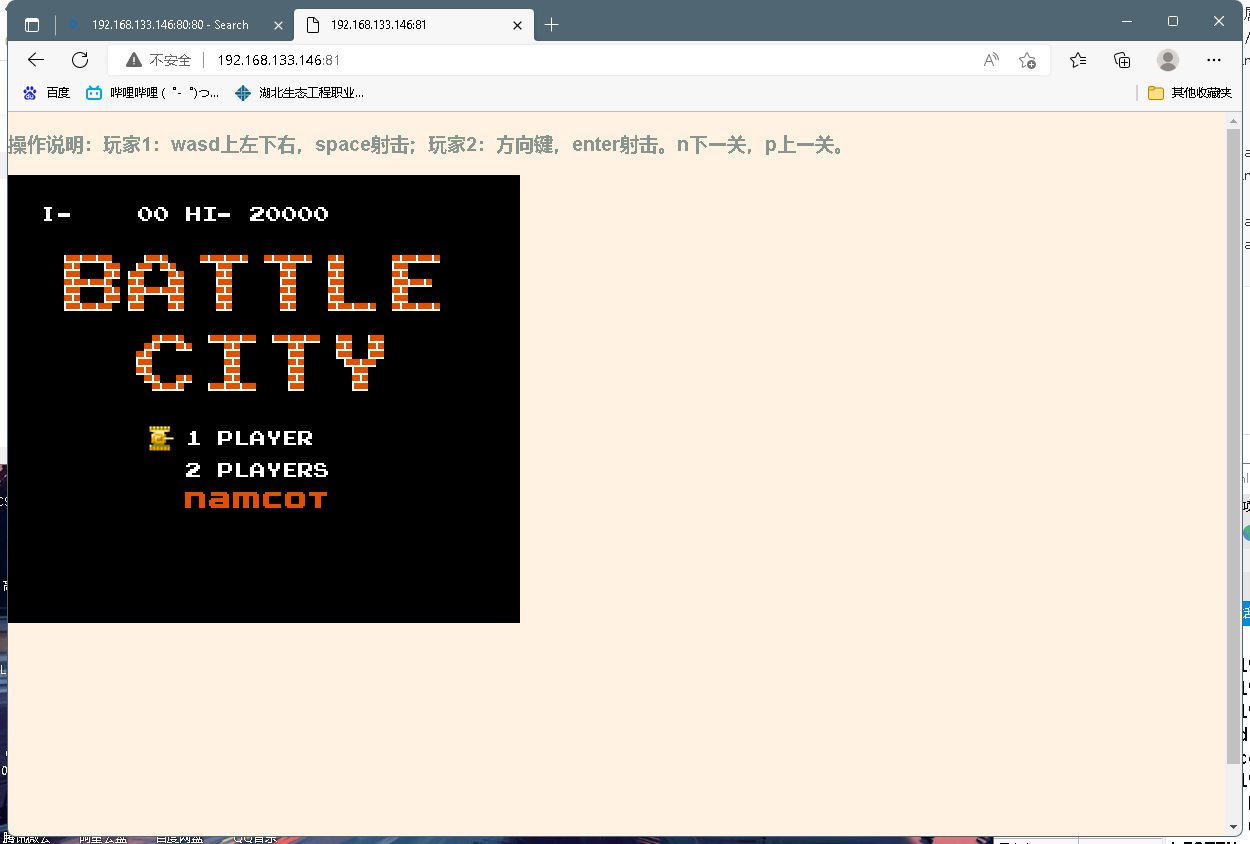The height and width of the screenshot is (844, 1250).
Task: Click the BATTLE brick title
Action: (x=252, y=282)
